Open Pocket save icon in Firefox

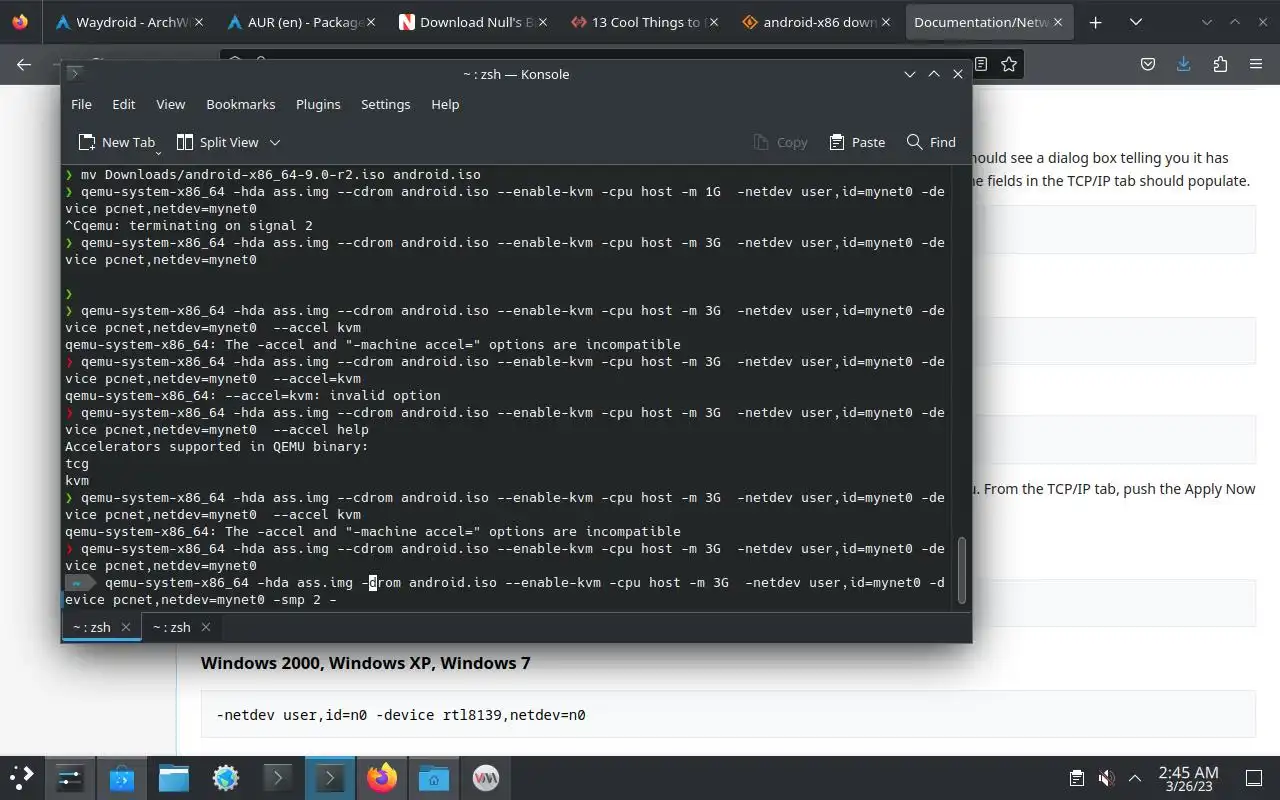1149,64
